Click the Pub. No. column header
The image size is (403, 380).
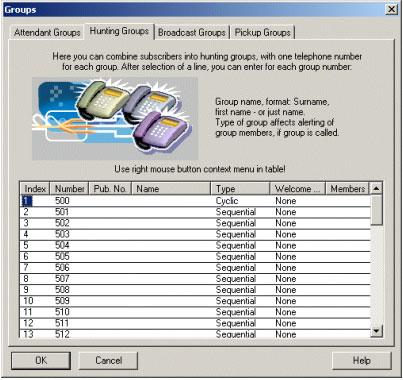click(110, 189)
